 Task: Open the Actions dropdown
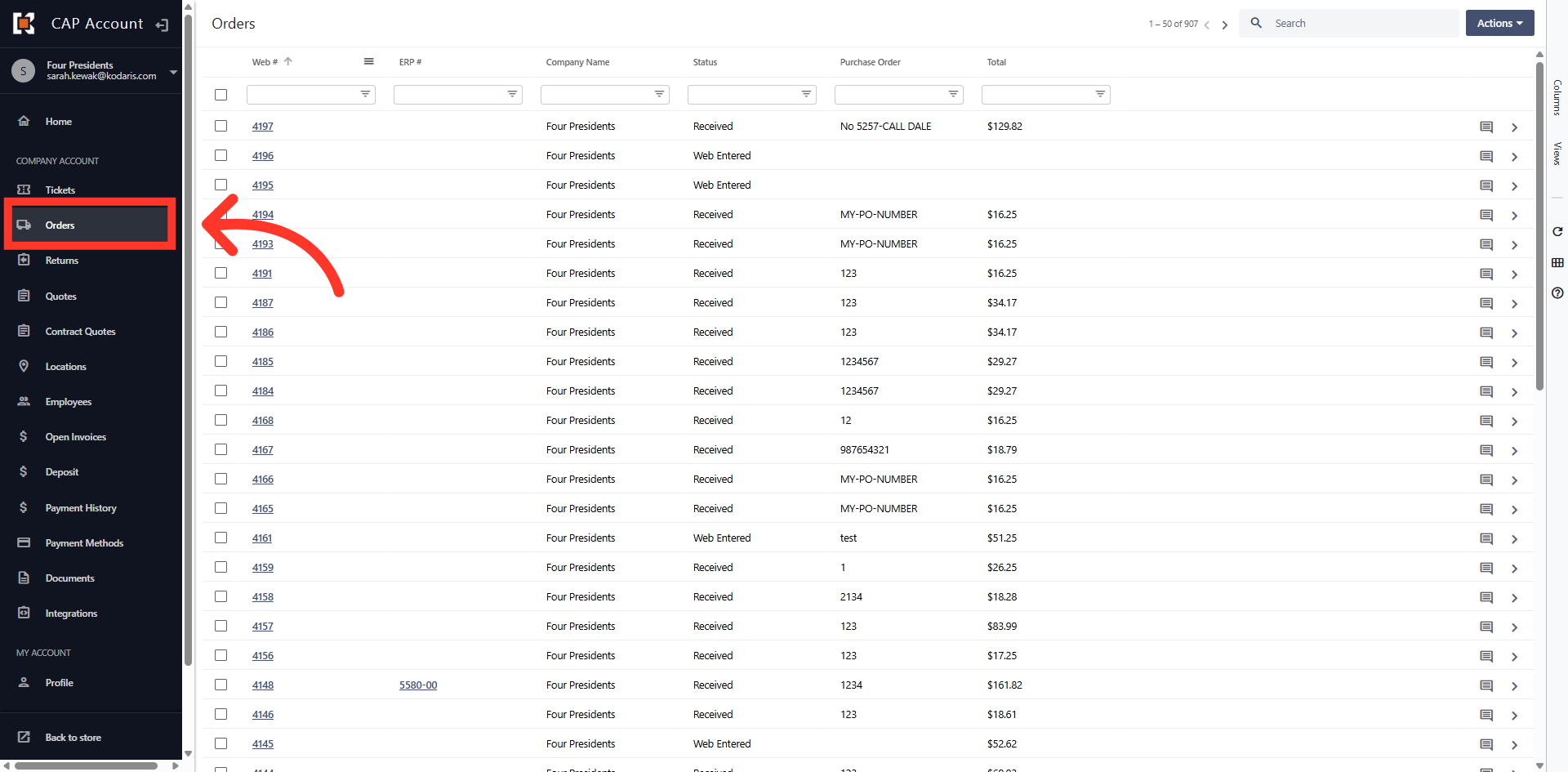(x=1499, y=23)
